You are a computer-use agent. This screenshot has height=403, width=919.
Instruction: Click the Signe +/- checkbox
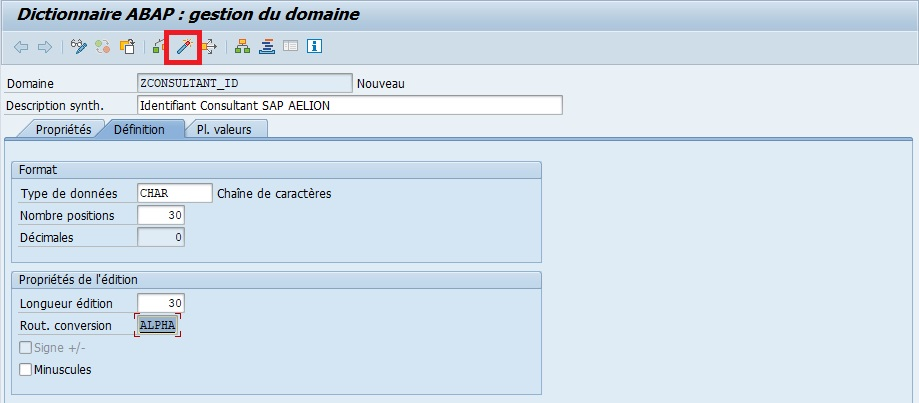pyautogui.click(x=26, y=348)
